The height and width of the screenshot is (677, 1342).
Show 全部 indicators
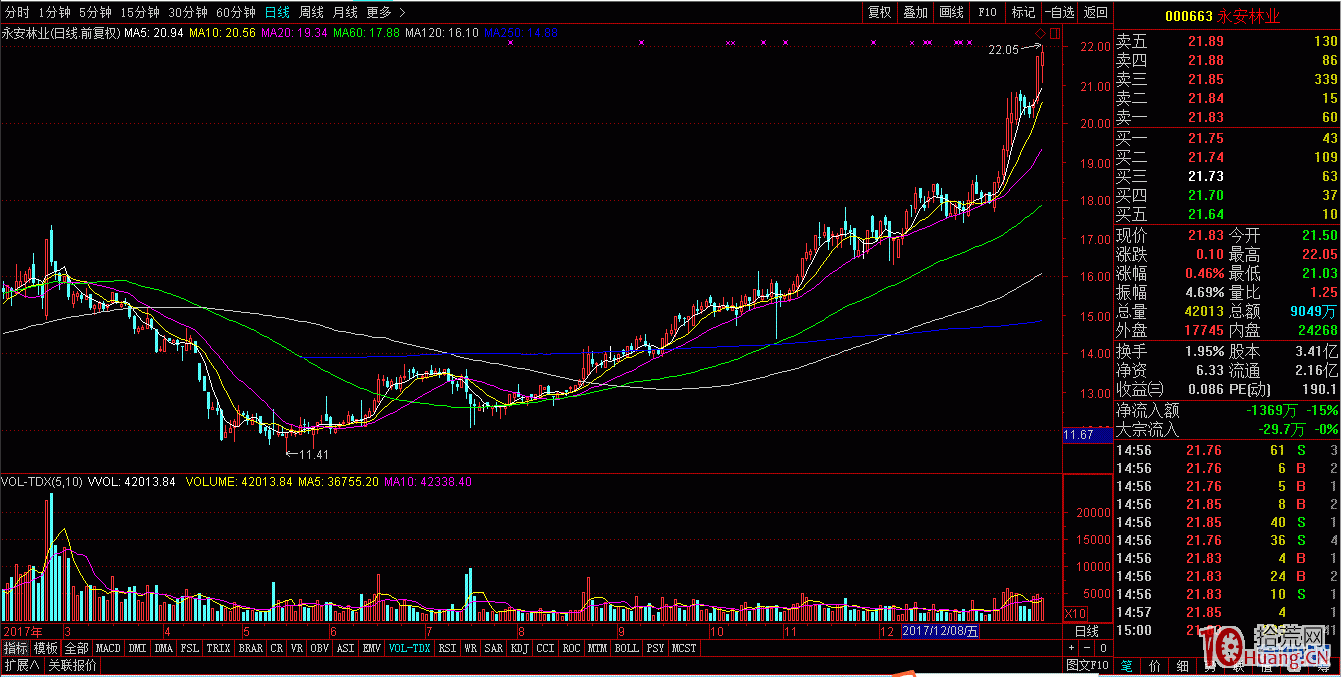[77, 648]
